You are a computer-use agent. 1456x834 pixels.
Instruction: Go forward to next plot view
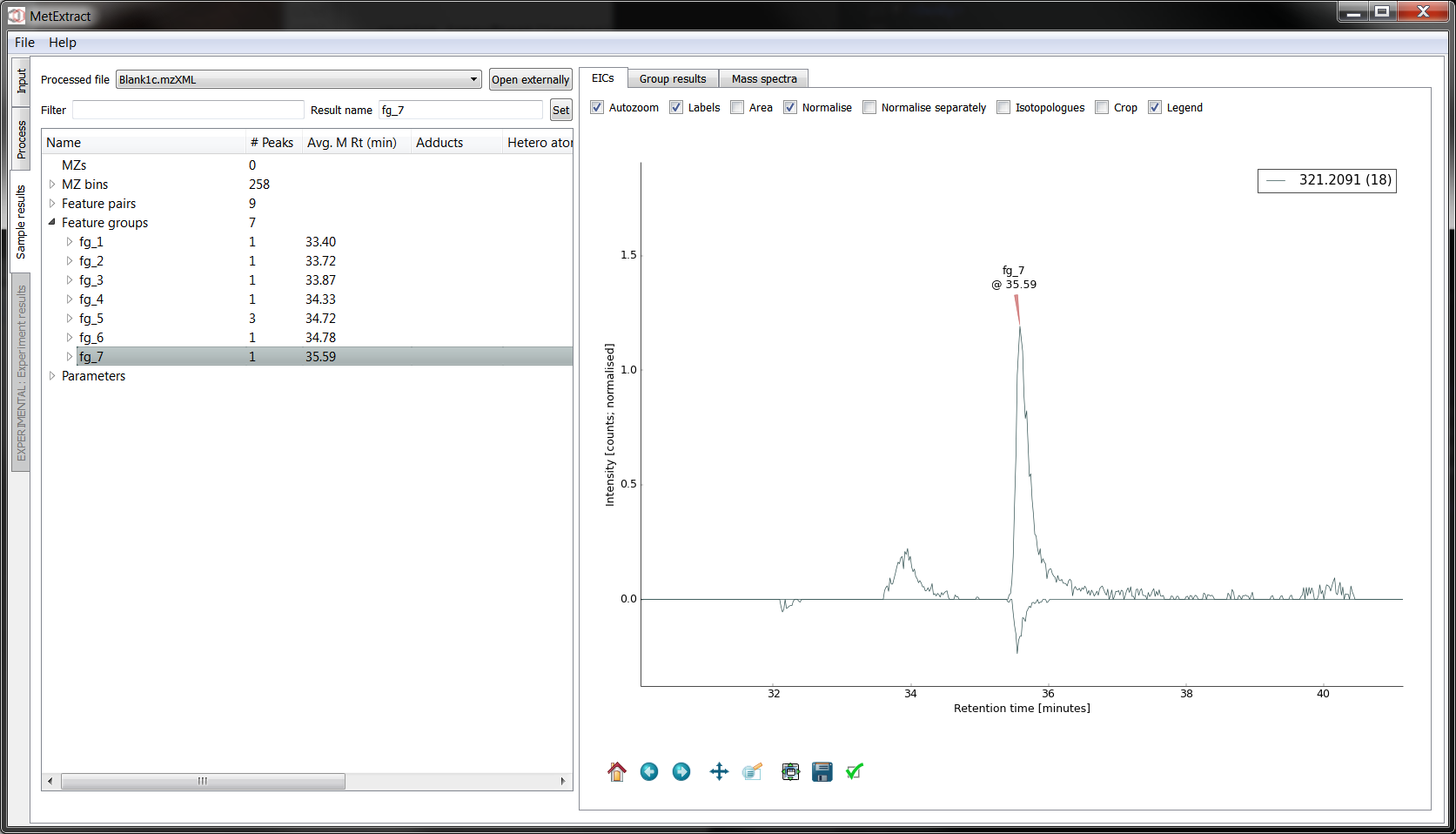point(681,771)
